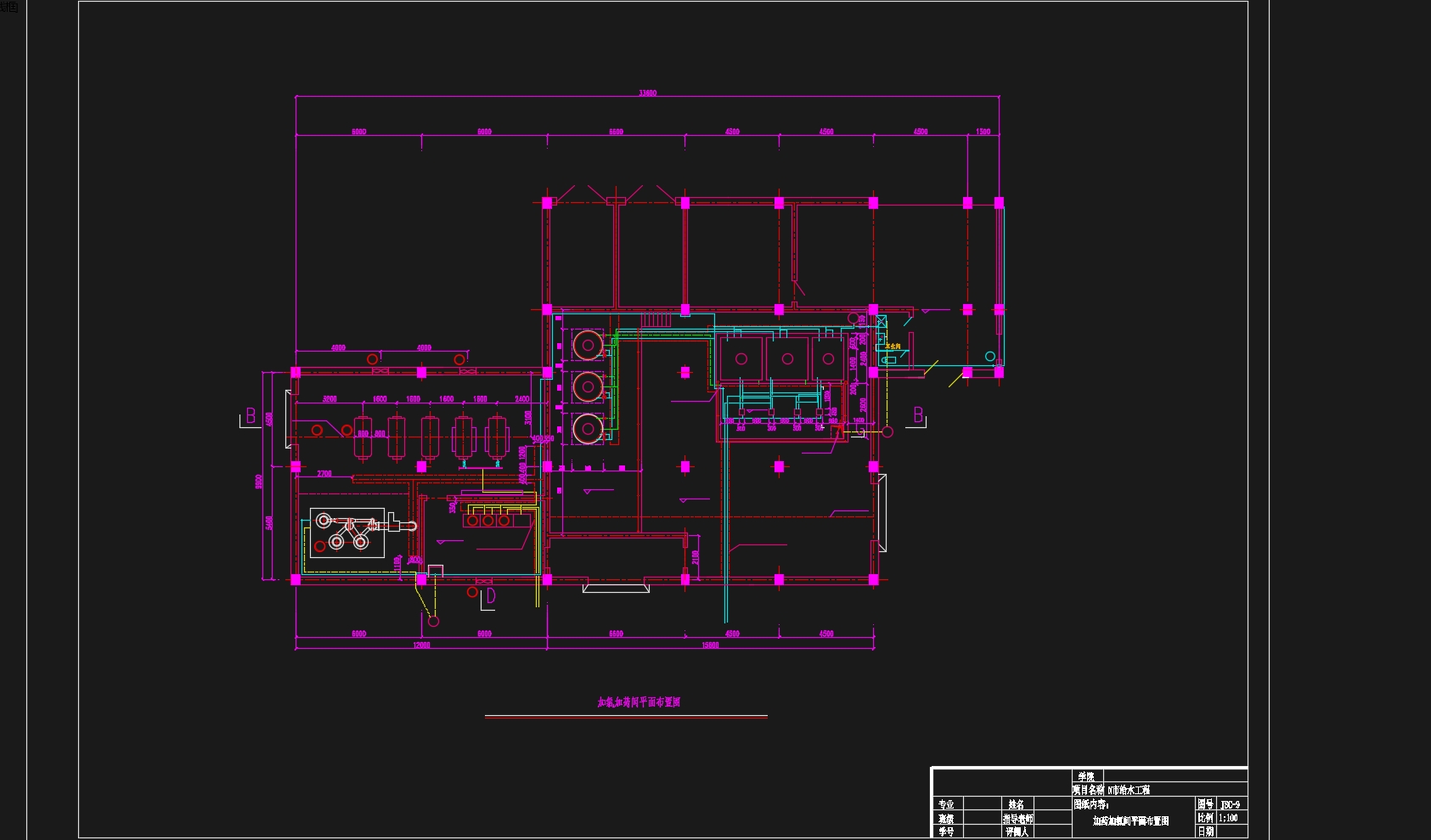Select the 2700 dimension text
Image resolution: width=1431 pixels, height=840 pixels.
(324, 474)
